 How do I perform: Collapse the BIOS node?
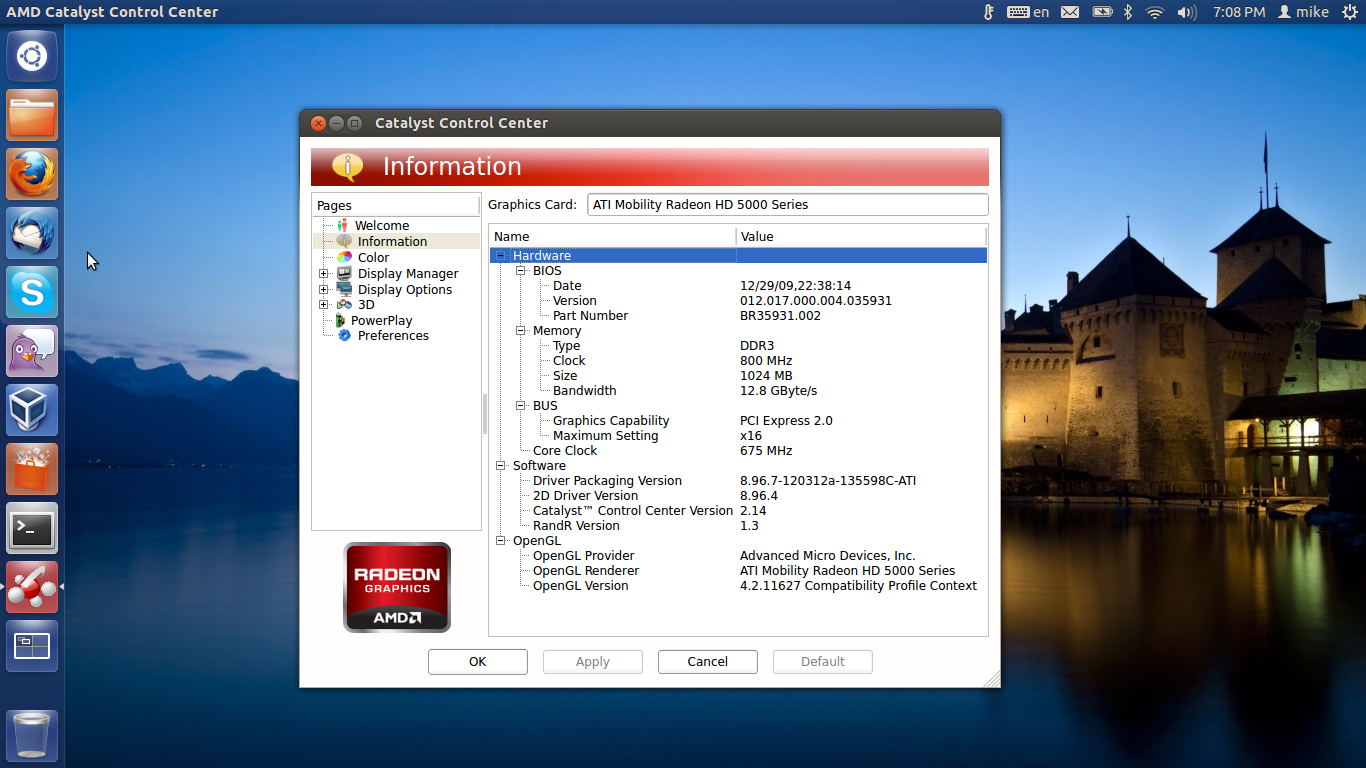click(x=521, y=271)
